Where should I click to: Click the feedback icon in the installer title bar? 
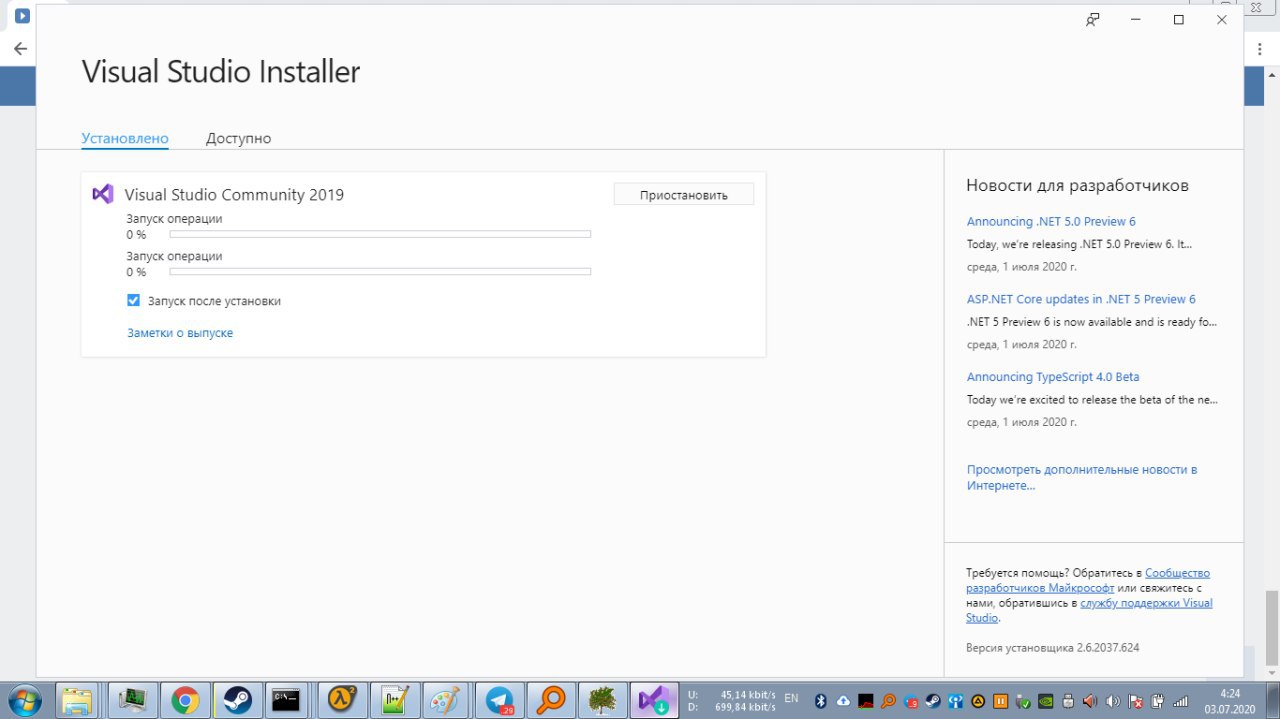(x=1093, y=20)
